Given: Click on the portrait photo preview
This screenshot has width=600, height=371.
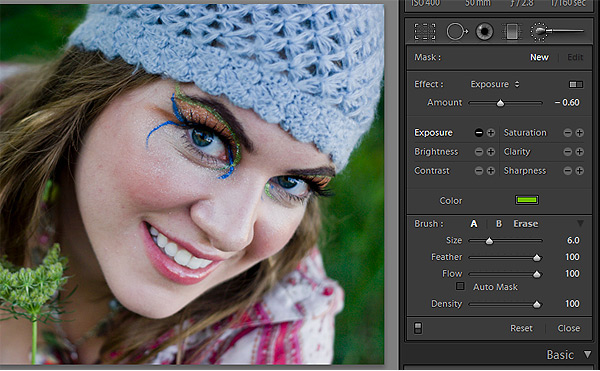Looking at the screenshot, I should (192, 184).
